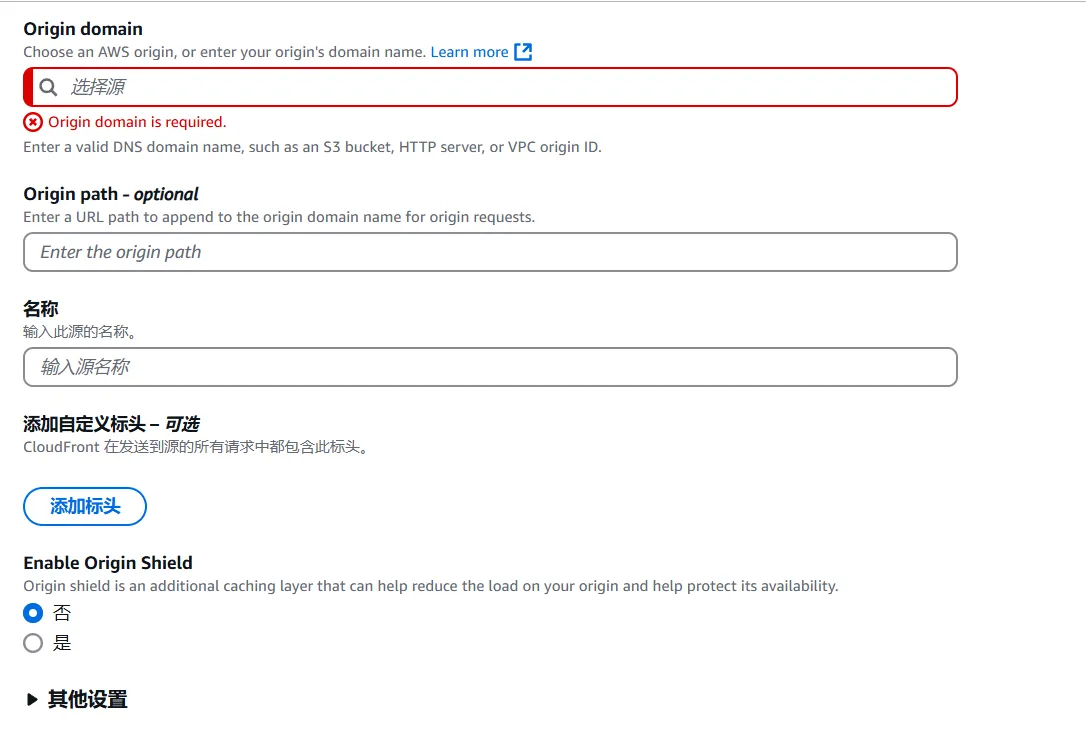
Task: Click the 其他设置 section title text
Action: tap(88, 700)
